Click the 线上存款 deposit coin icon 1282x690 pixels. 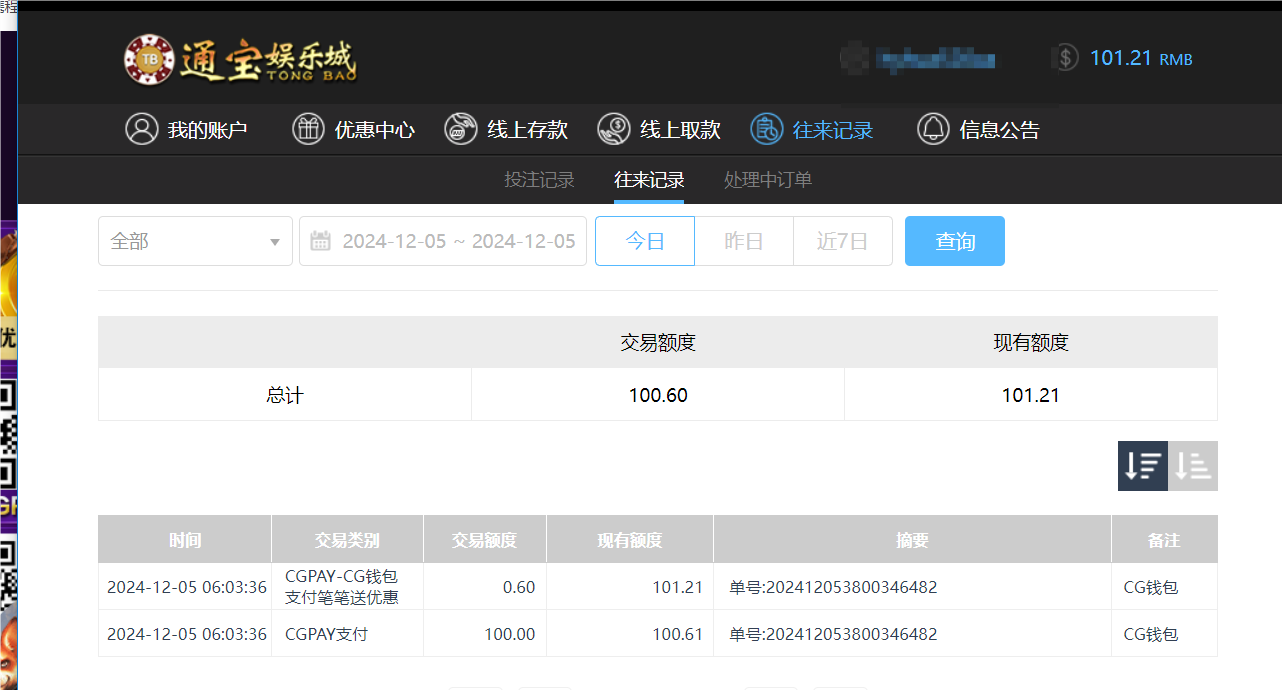click(x=460, y=129)
